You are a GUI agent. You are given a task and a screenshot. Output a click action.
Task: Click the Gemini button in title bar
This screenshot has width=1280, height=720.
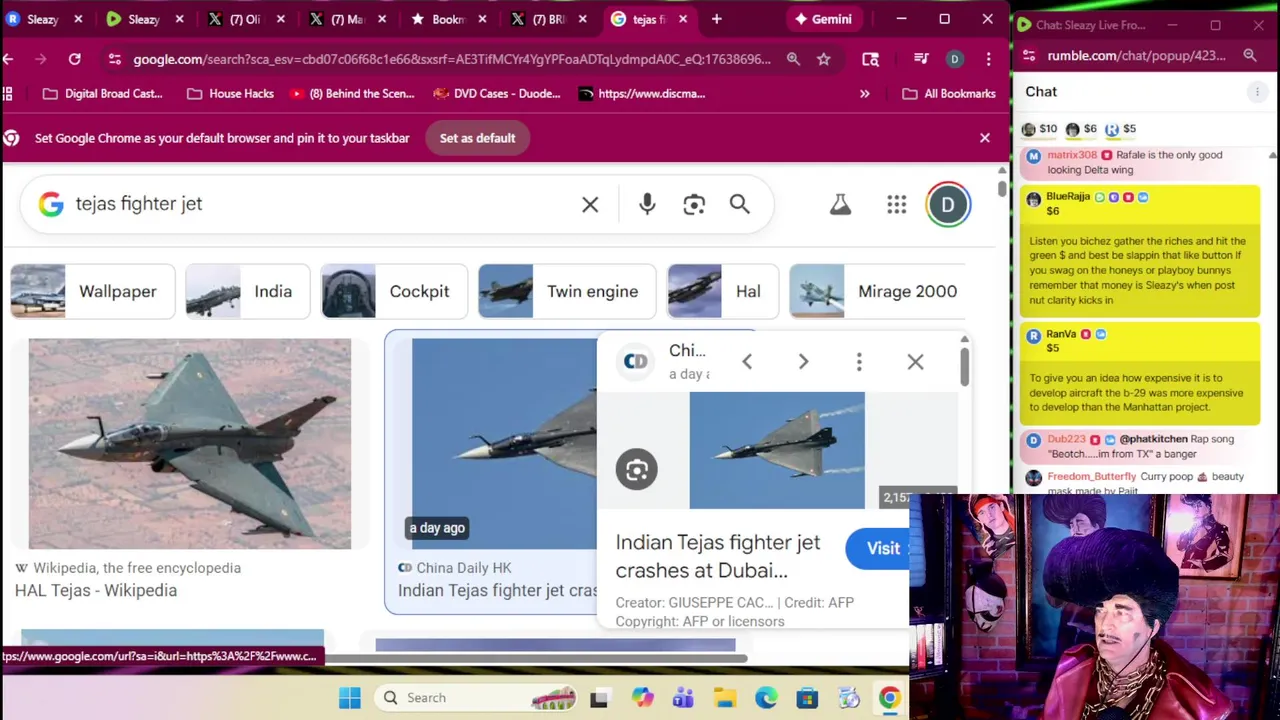click(823, 19)
